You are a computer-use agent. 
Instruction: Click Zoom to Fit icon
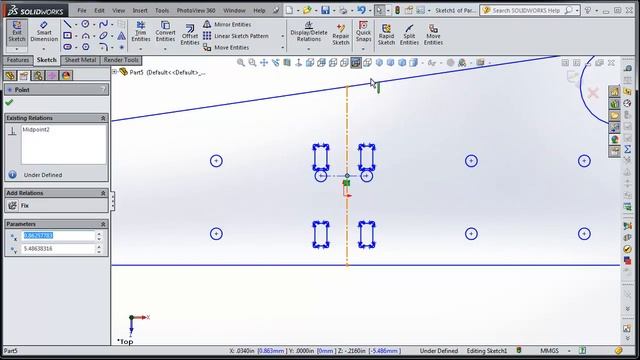pos(241,62)
